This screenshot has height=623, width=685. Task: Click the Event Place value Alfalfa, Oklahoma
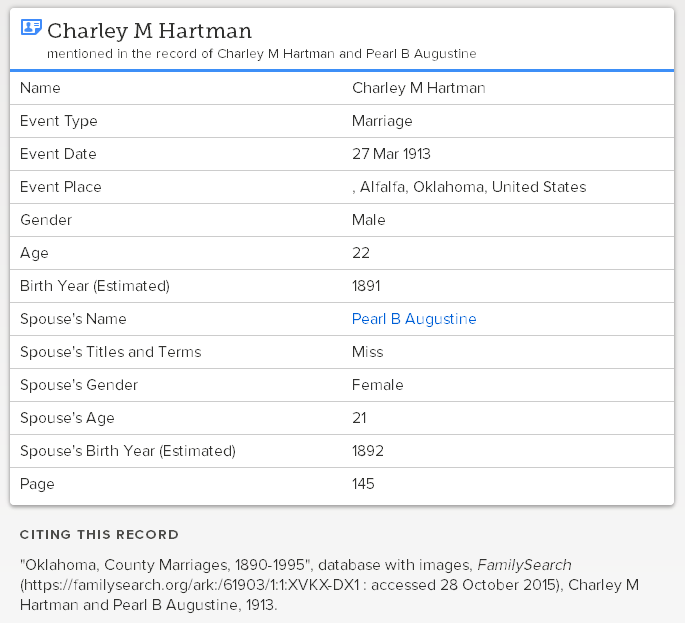pyautogui.click(x=469, y=187)
